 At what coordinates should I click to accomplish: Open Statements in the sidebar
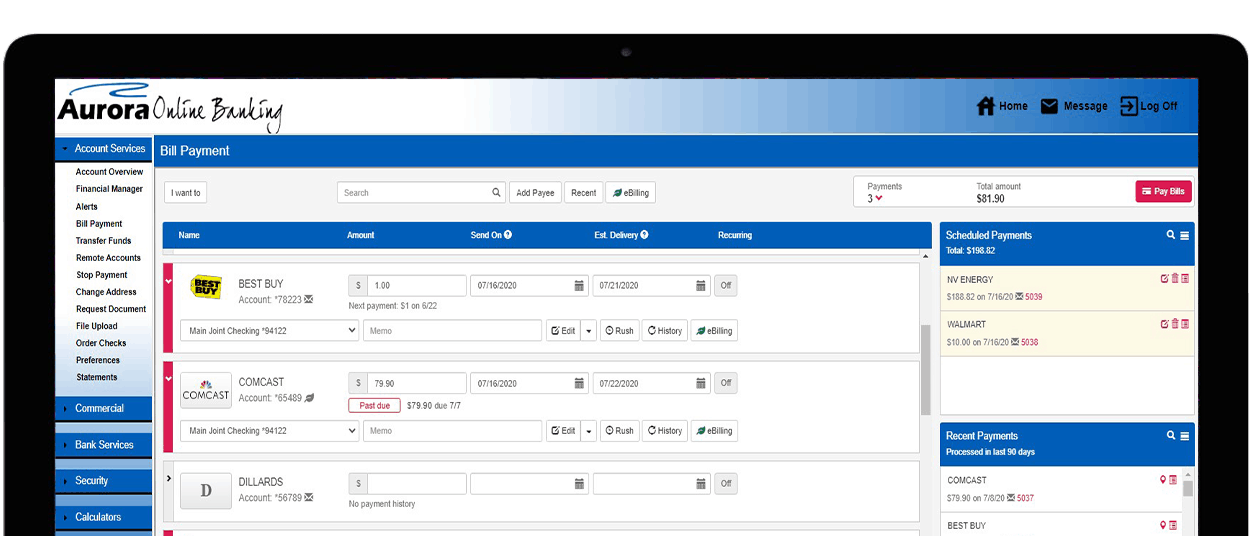tap(97, 377)
